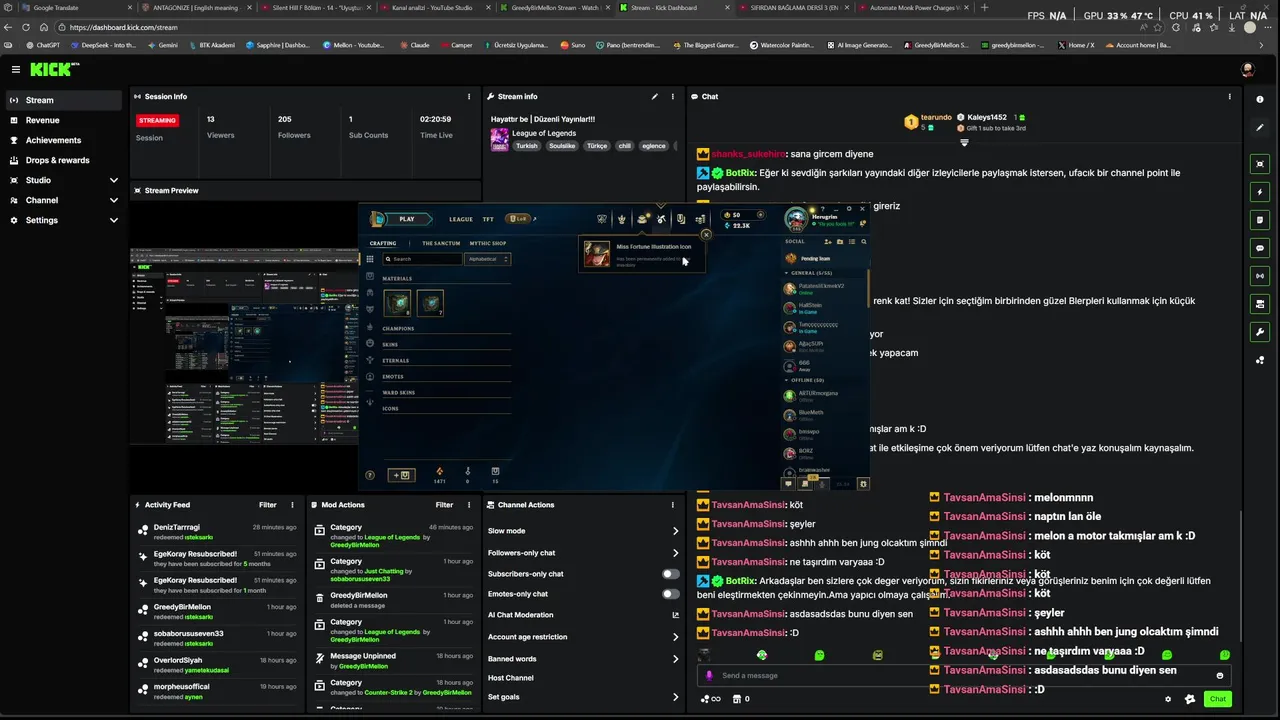The image size is (1280, 720).
Task: Click Host Channel option
Action: tap(510, 678)
